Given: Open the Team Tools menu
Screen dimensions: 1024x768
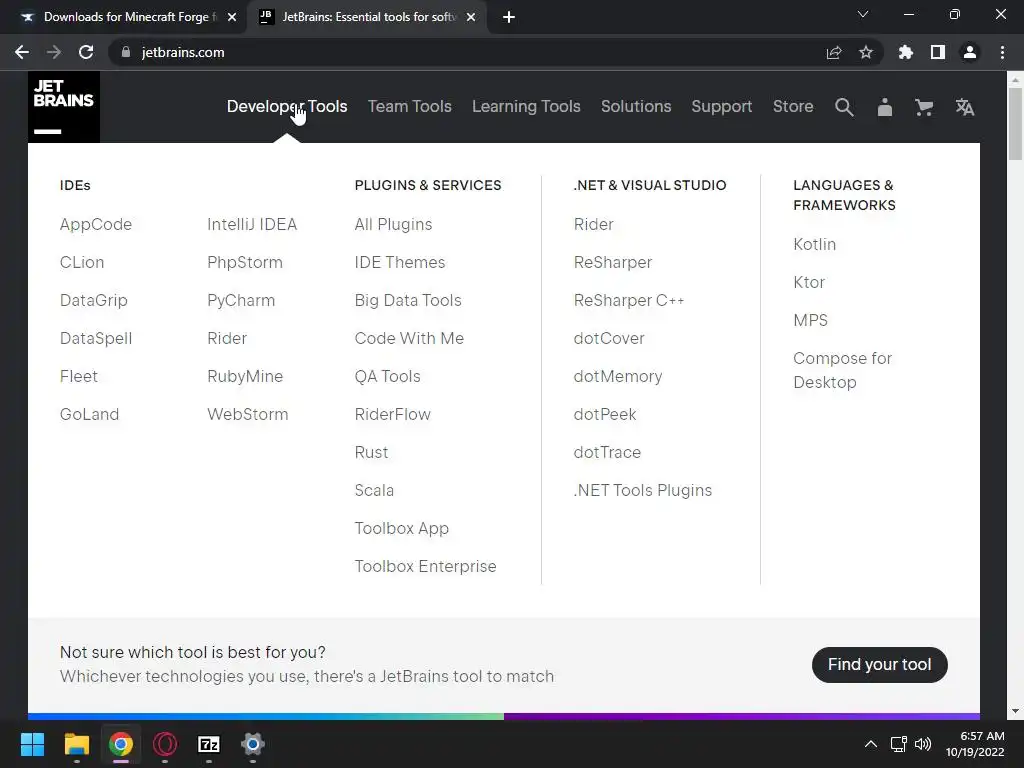Looking at the screenshot, I should pos(409,106).
